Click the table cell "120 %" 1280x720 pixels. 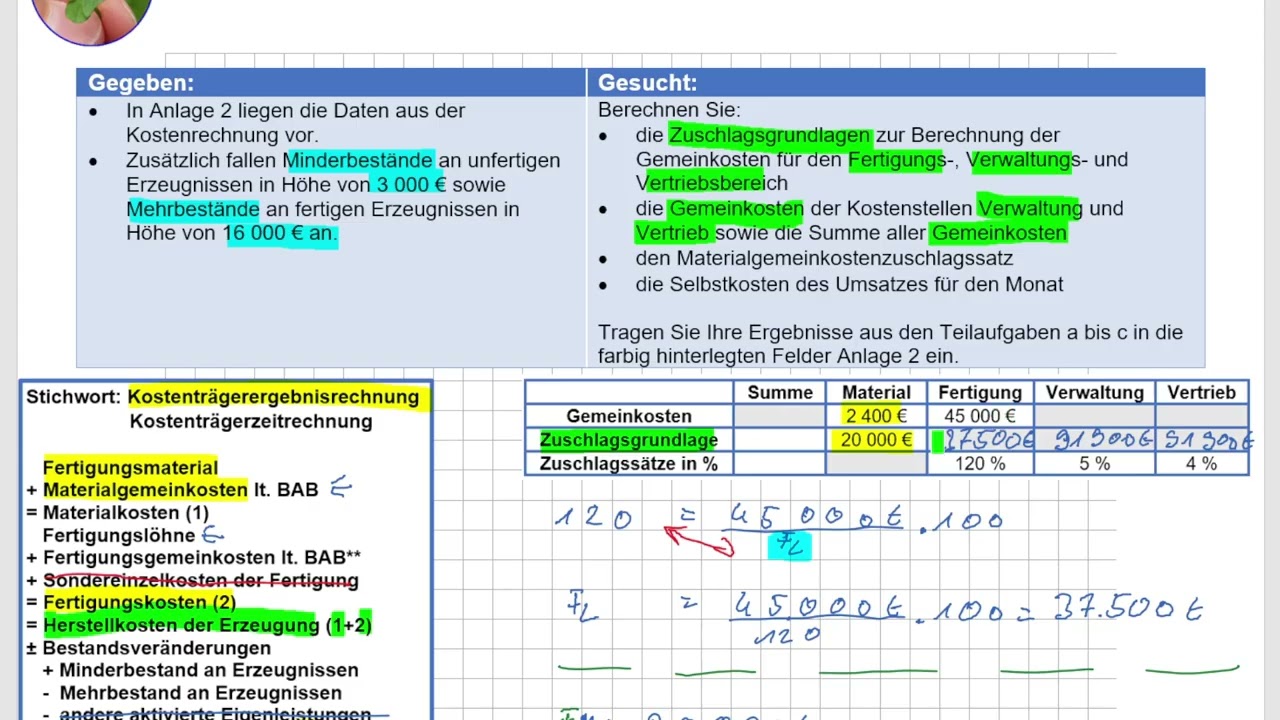(x=980, y=464)
